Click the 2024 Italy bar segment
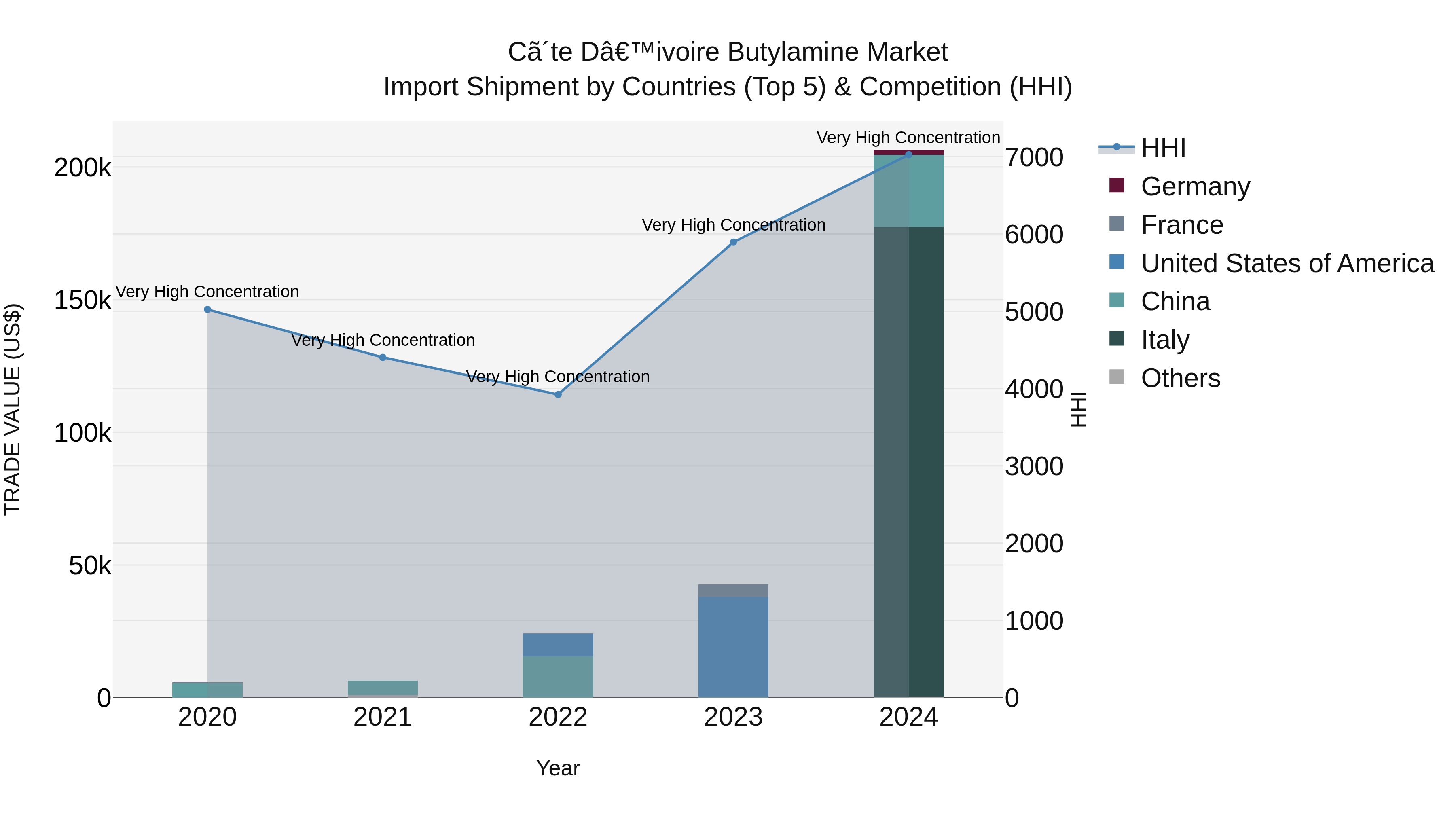 tap(909, 462)
